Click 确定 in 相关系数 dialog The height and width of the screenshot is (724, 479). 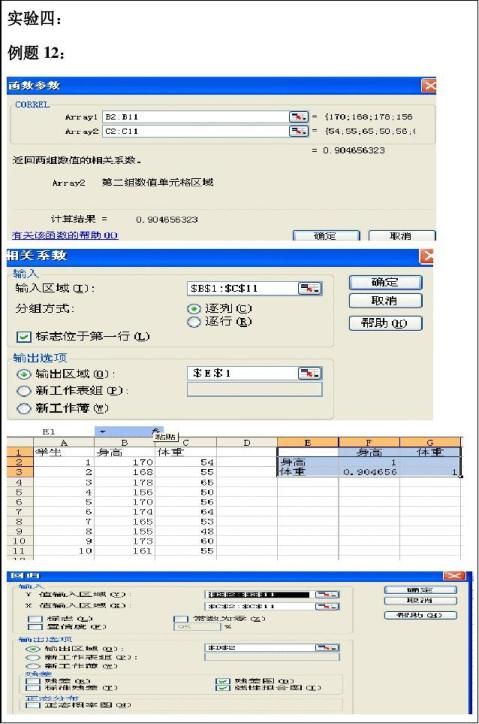(x=385, y=282)
